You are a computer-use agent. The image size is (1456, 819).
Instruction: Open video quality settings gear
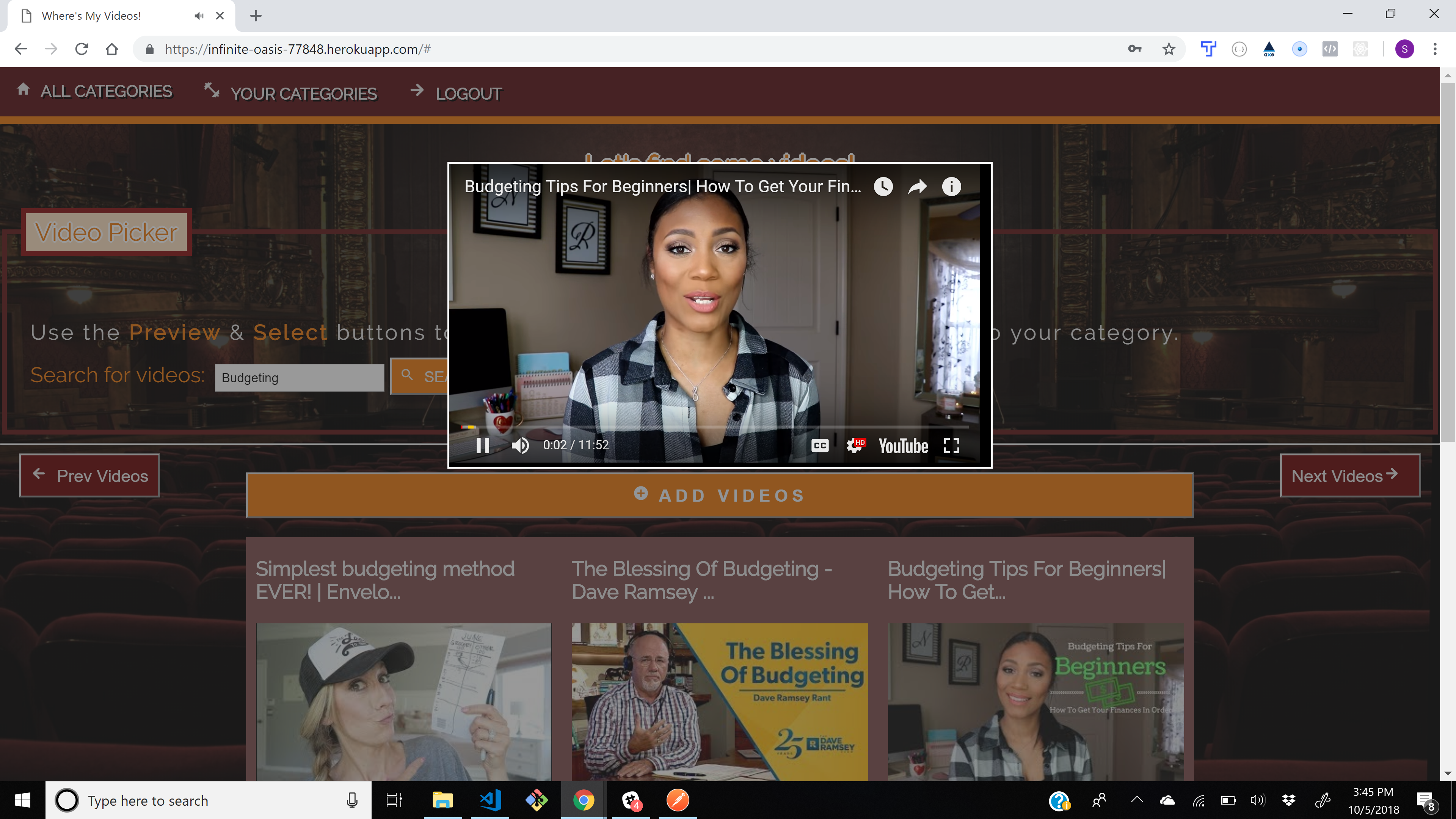(855, 446)
